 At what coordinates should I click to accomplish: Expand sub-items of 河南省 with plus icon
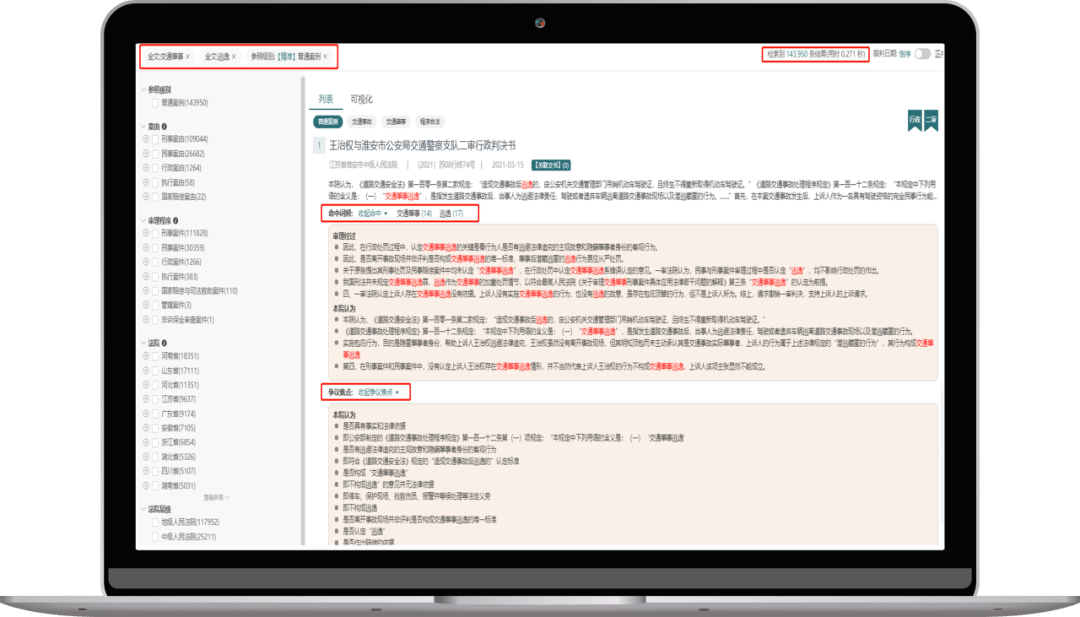[146, 356]
